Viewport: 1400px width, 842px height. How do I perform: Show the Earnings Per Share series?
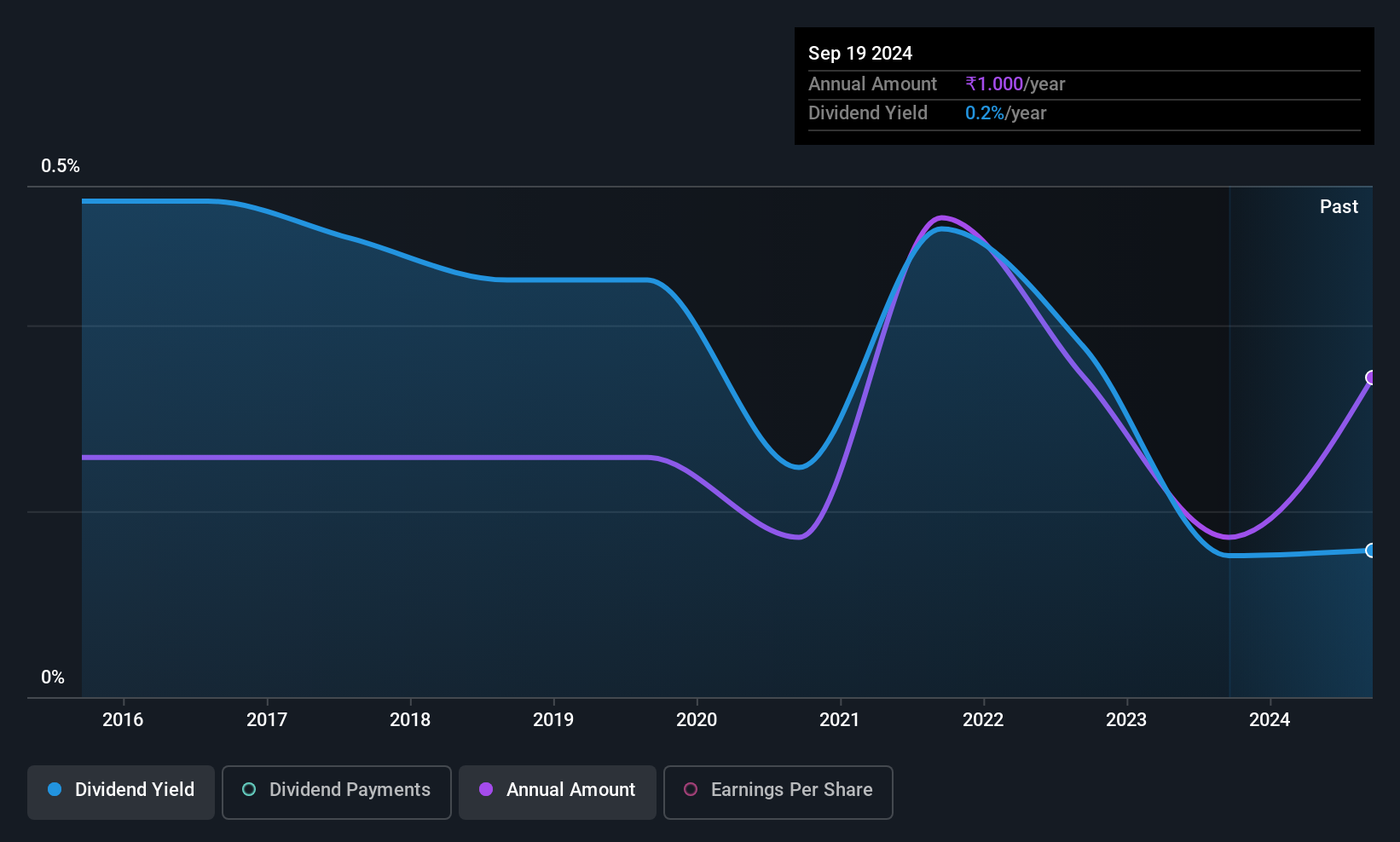[x=778, y=792]
